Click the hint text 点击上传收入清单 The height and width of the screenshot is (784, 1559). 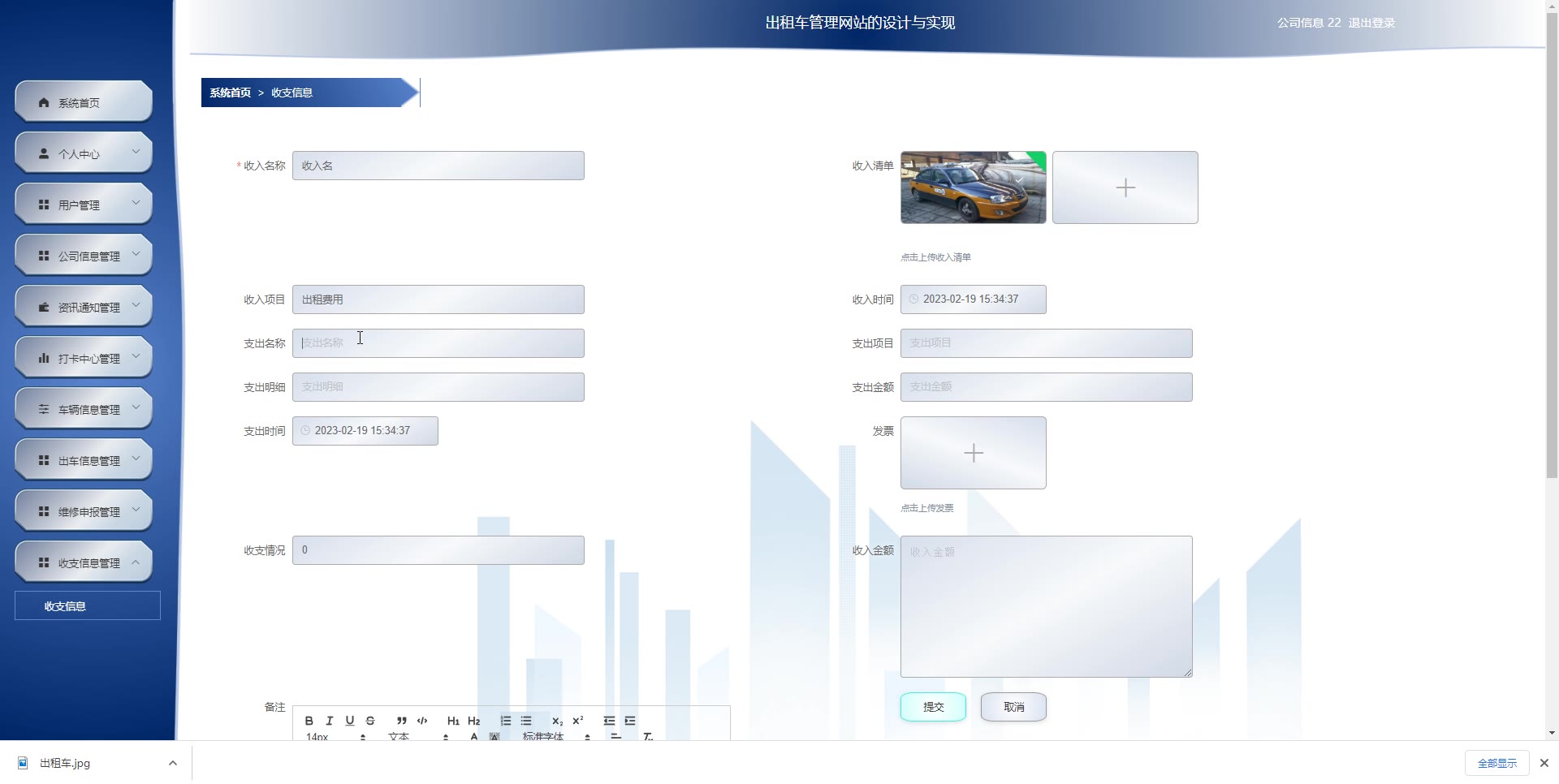coord(935,257)
